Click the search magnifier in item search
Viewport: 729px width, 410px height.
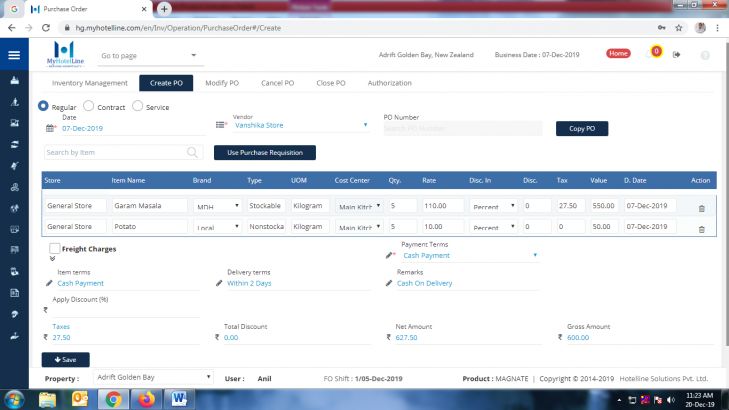(192, 152)
